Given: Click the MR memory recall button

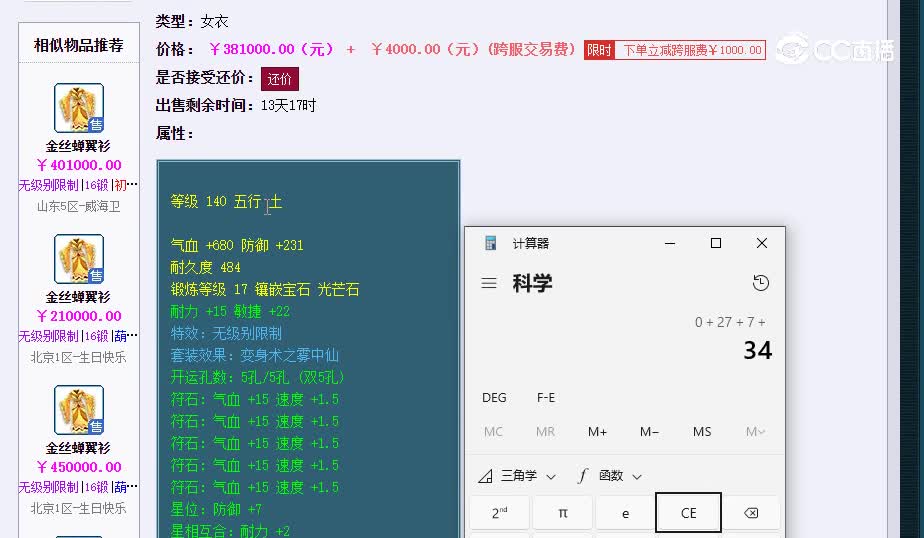Looking at the screenshot, I should pos(545,432).
